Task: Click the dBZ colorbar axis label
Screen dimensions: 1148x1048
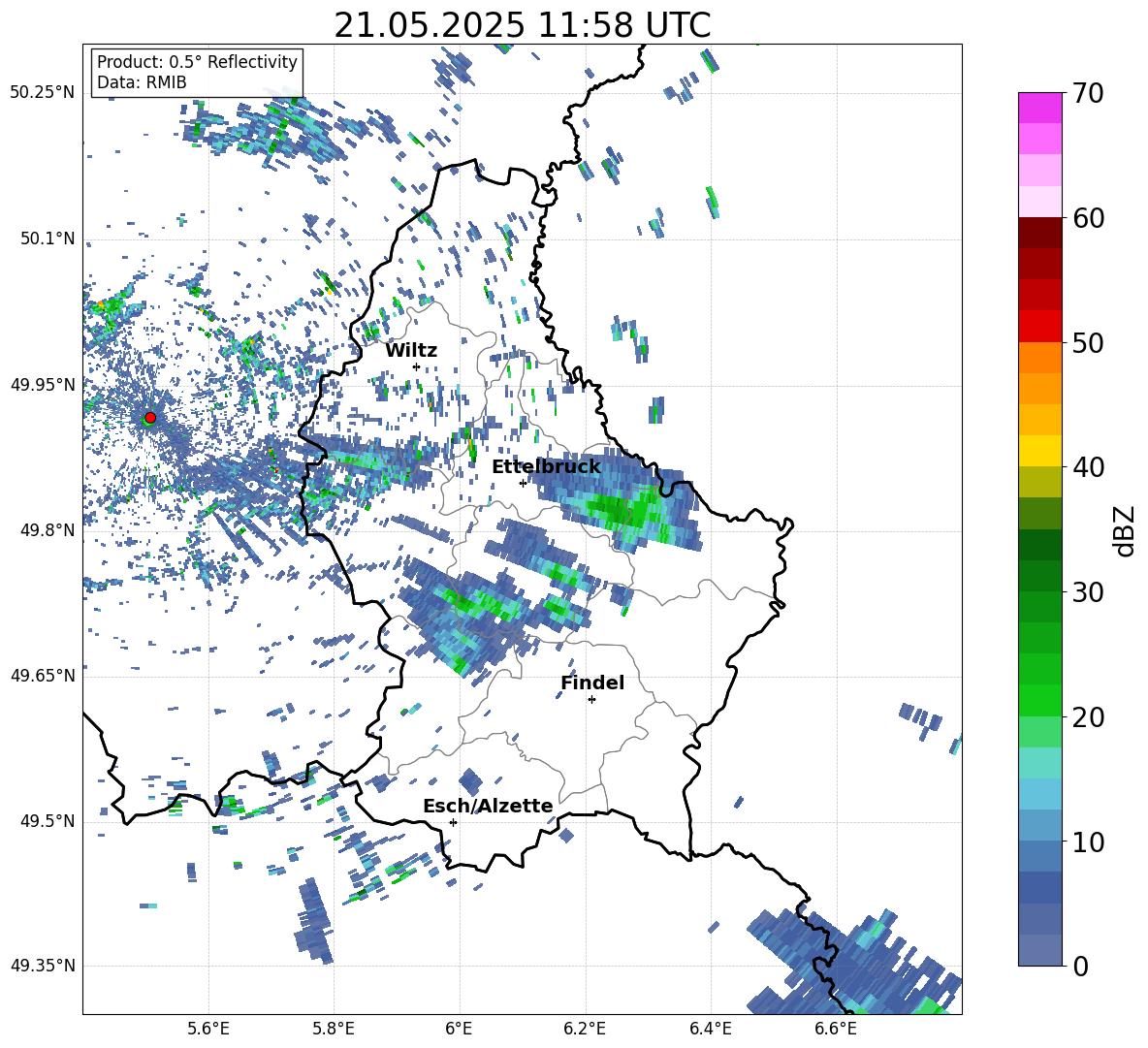Action: 1123,530
